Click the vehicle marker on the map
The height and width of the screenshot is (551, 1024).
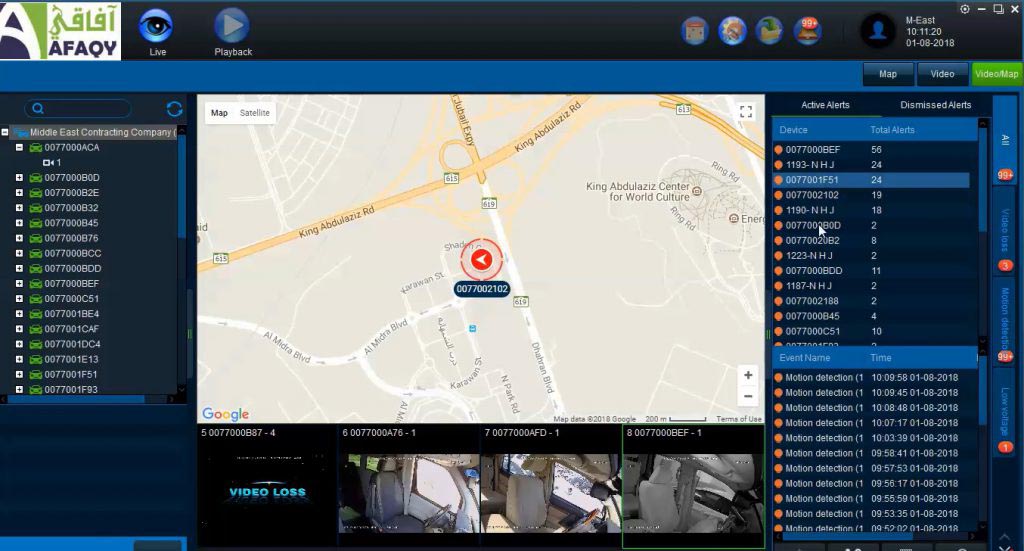pyautogui.click(x=481, y=260)
